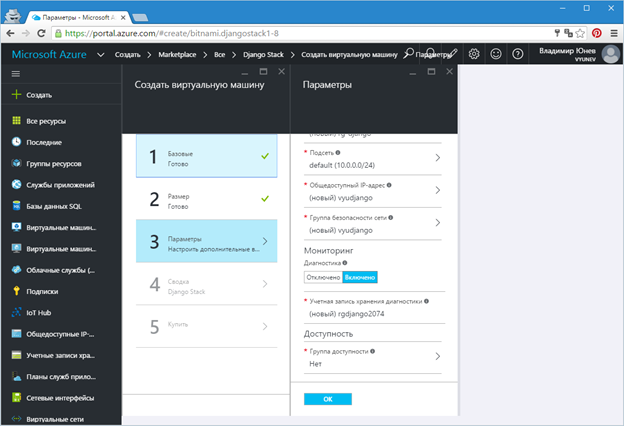The height and width of the screenshot is (426, 624).
Task: Toggle the hamburger sidebar menu
Action: click(16, 74)
